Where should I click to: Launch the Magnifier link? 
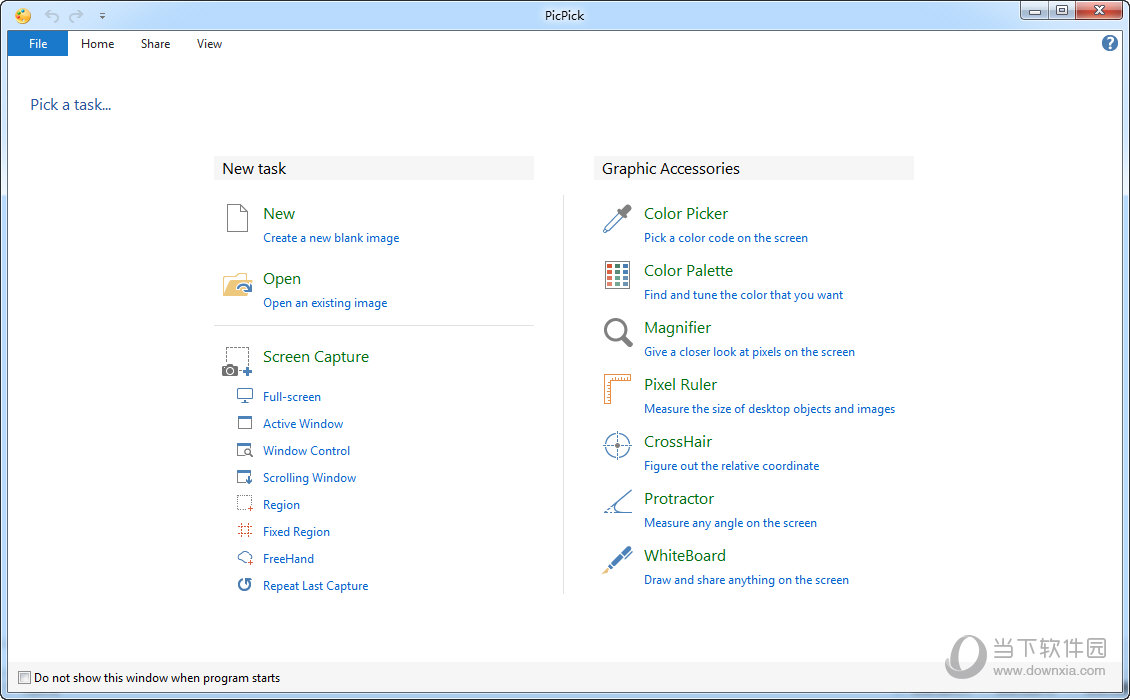click(677, 327)
